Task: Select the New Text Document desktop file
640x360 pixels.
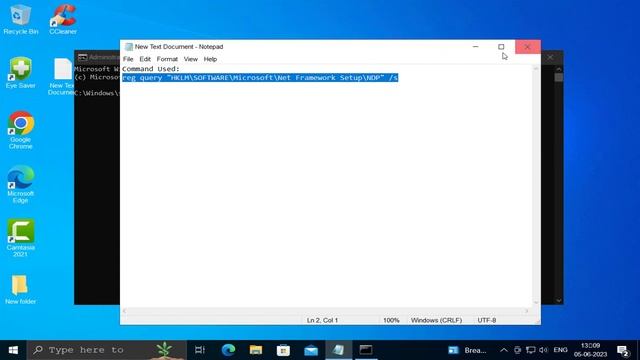Action: 62,77
